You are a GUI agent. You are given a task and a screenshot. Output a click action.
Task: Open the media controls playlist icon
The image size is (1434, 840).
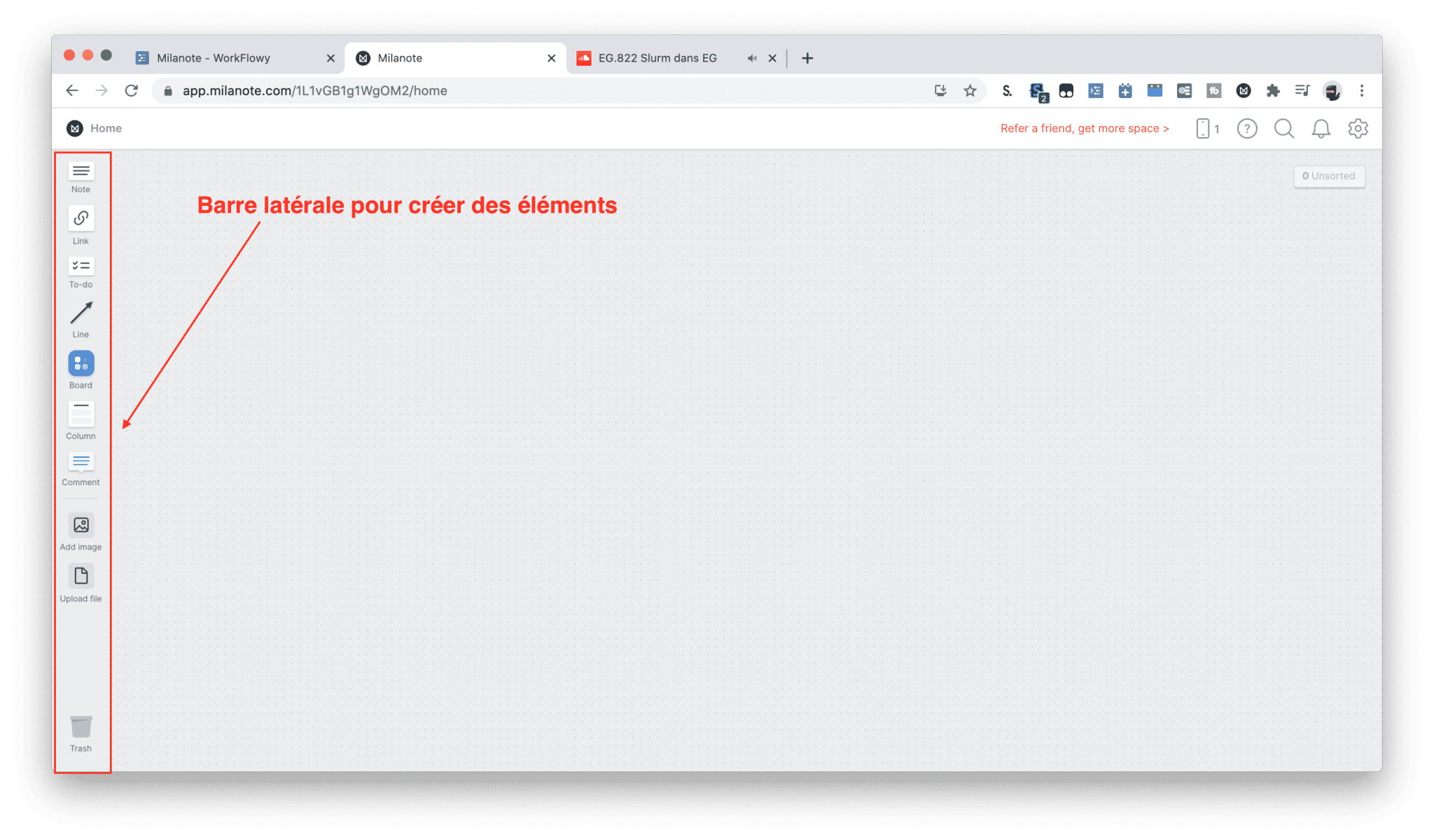pos(1302,90)
